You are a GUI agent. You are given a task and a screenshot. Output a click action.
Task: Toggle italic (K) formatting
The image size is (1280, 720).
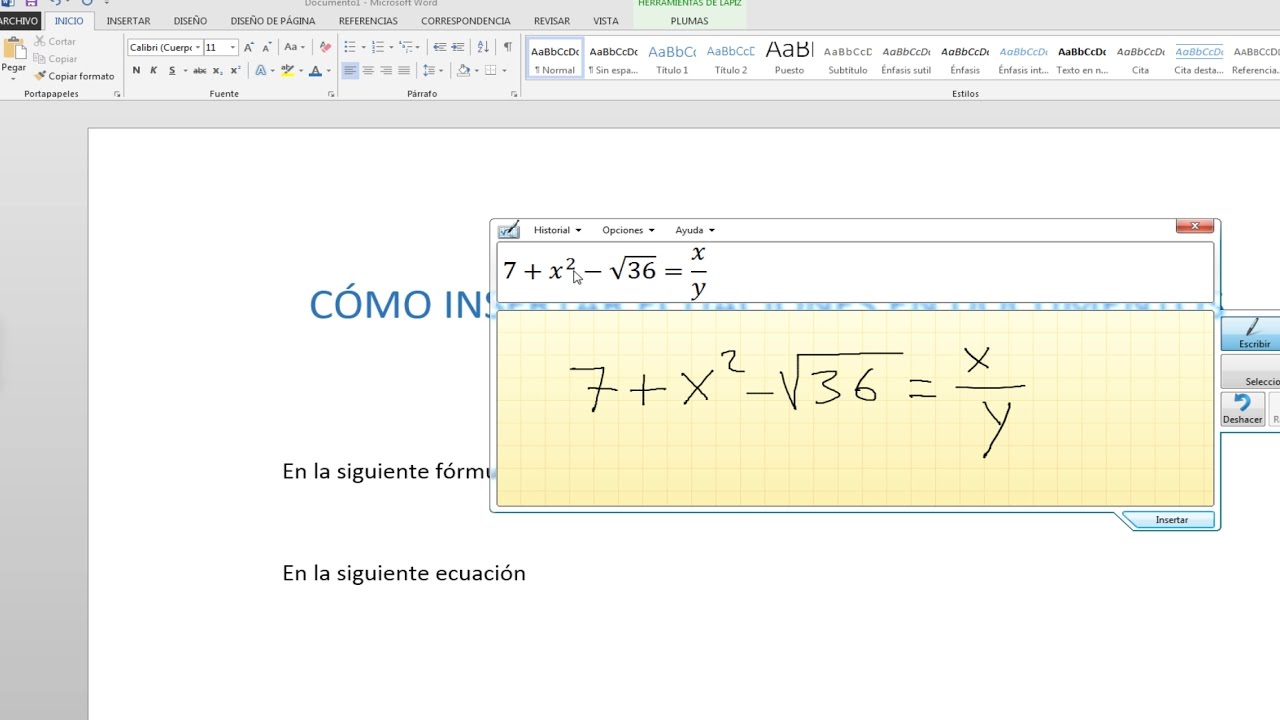pyautogui.click(x=153, y=71)
